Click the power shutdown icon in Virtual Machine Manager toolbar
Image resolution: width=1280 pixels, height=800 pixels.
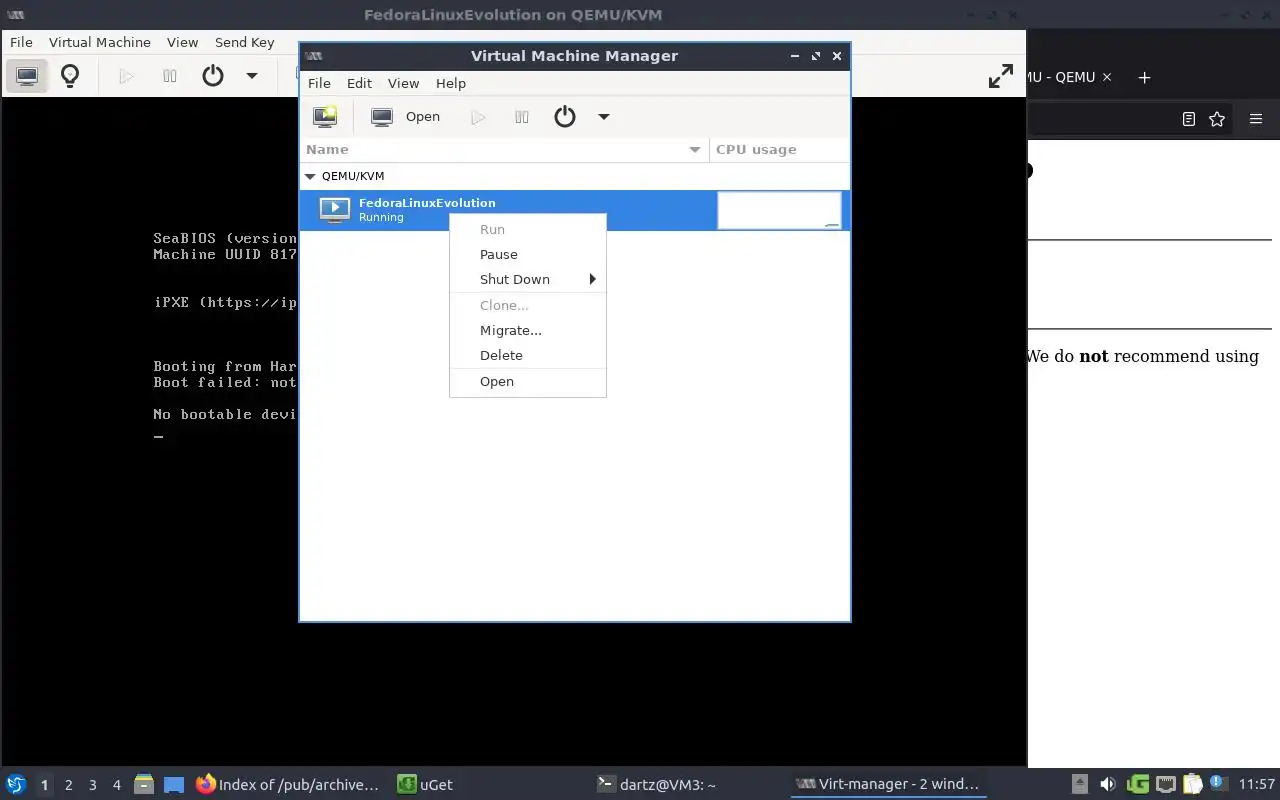[x=565, y=117]
